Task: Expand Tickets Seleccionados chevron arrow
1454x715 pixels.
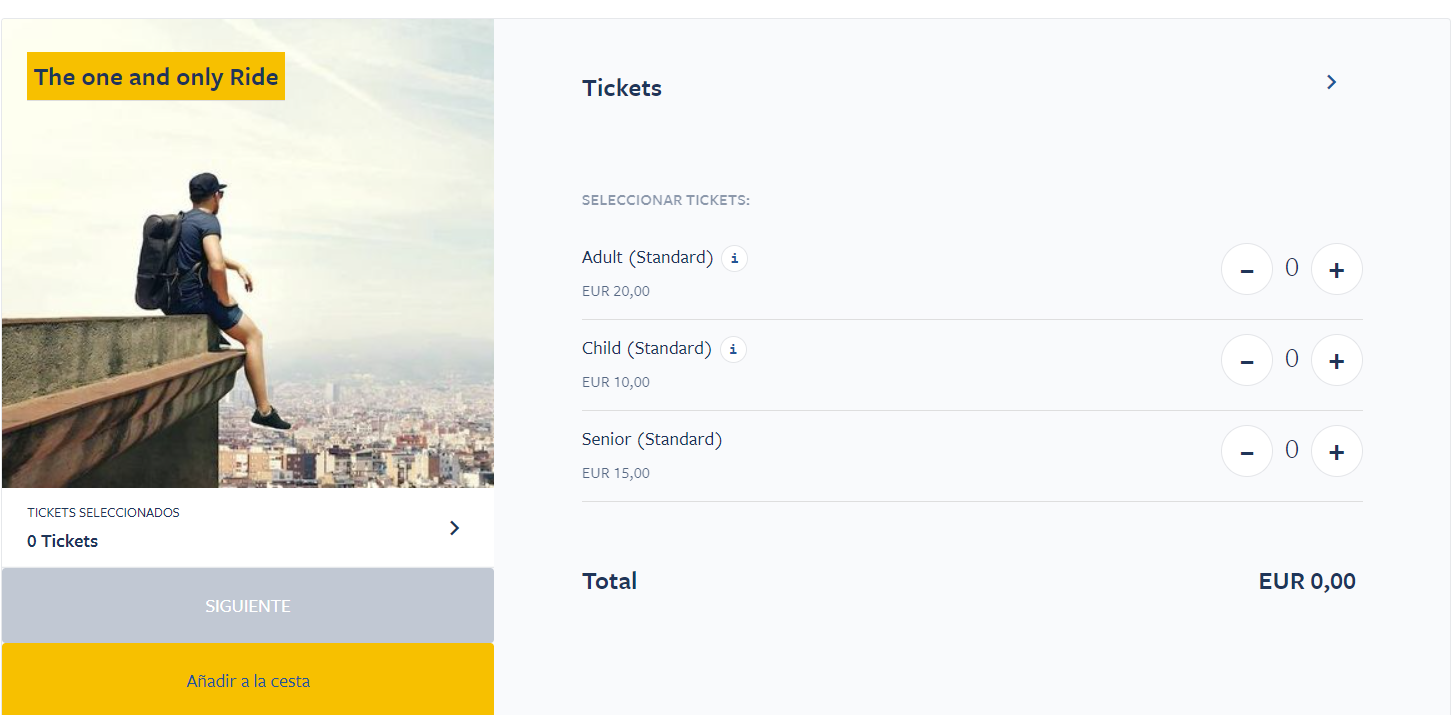Action: pos(454,528)
